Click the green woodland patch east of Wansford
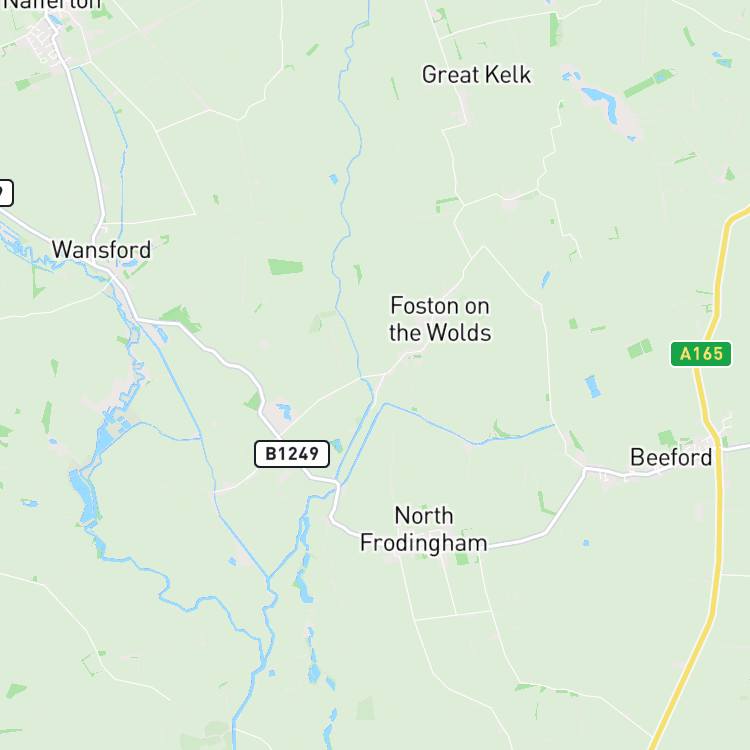Image resolution: width=750 pixels, height=750 pixels. point(286,267)
